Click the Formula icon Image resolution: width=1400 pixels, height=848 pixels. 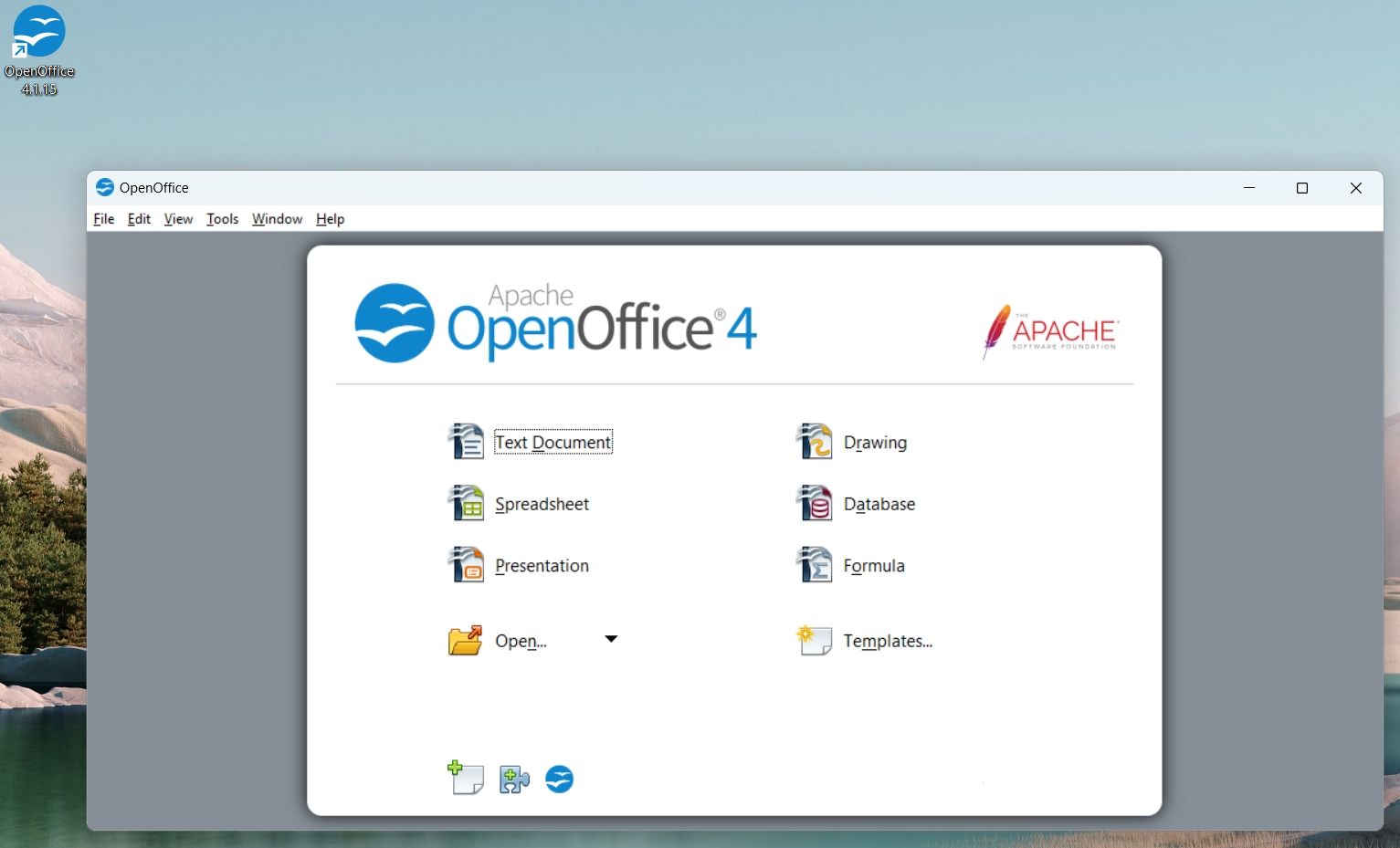pos(814,565)
